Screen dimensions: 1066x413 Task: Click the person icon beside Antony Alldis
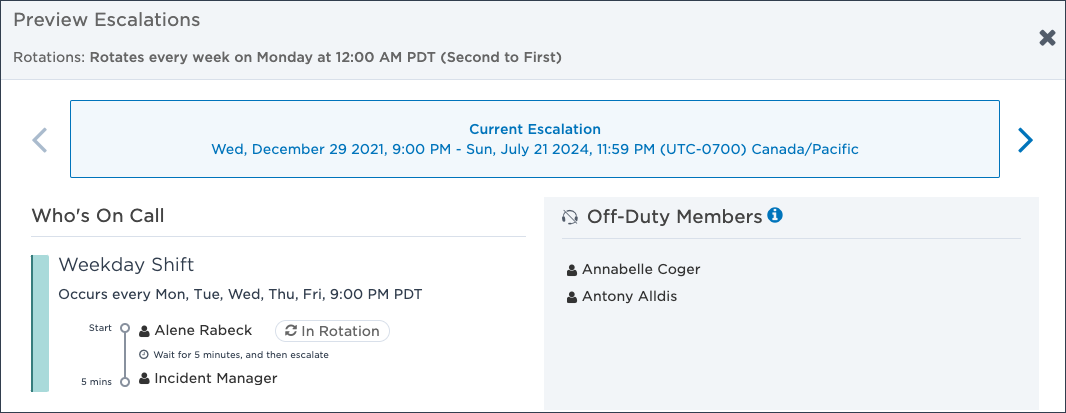572,297
